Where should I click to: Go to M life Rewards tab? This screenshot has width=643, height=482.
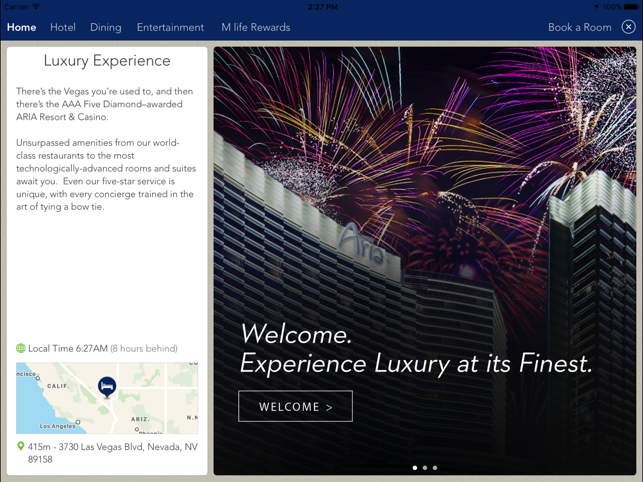(255, 27)
